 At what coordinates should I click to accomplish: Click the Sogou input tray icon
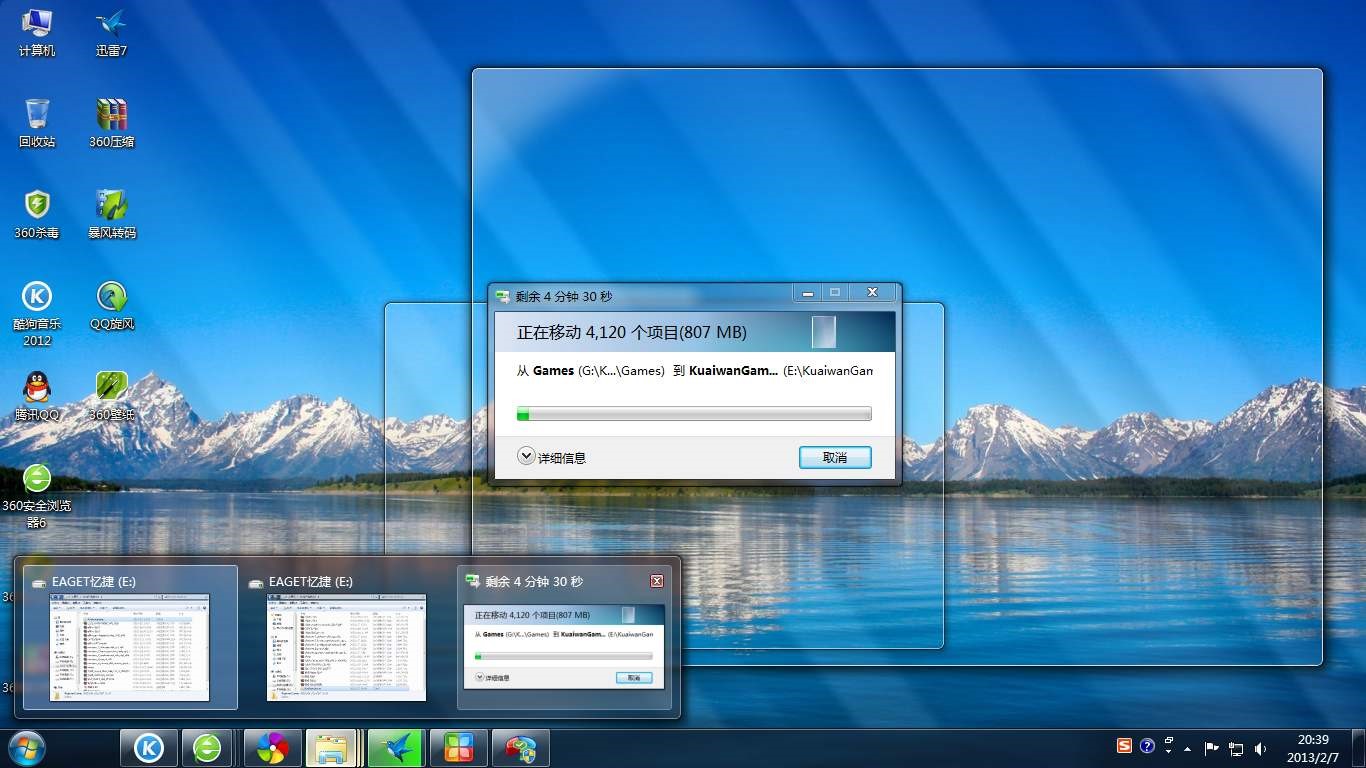[1124, 746]
